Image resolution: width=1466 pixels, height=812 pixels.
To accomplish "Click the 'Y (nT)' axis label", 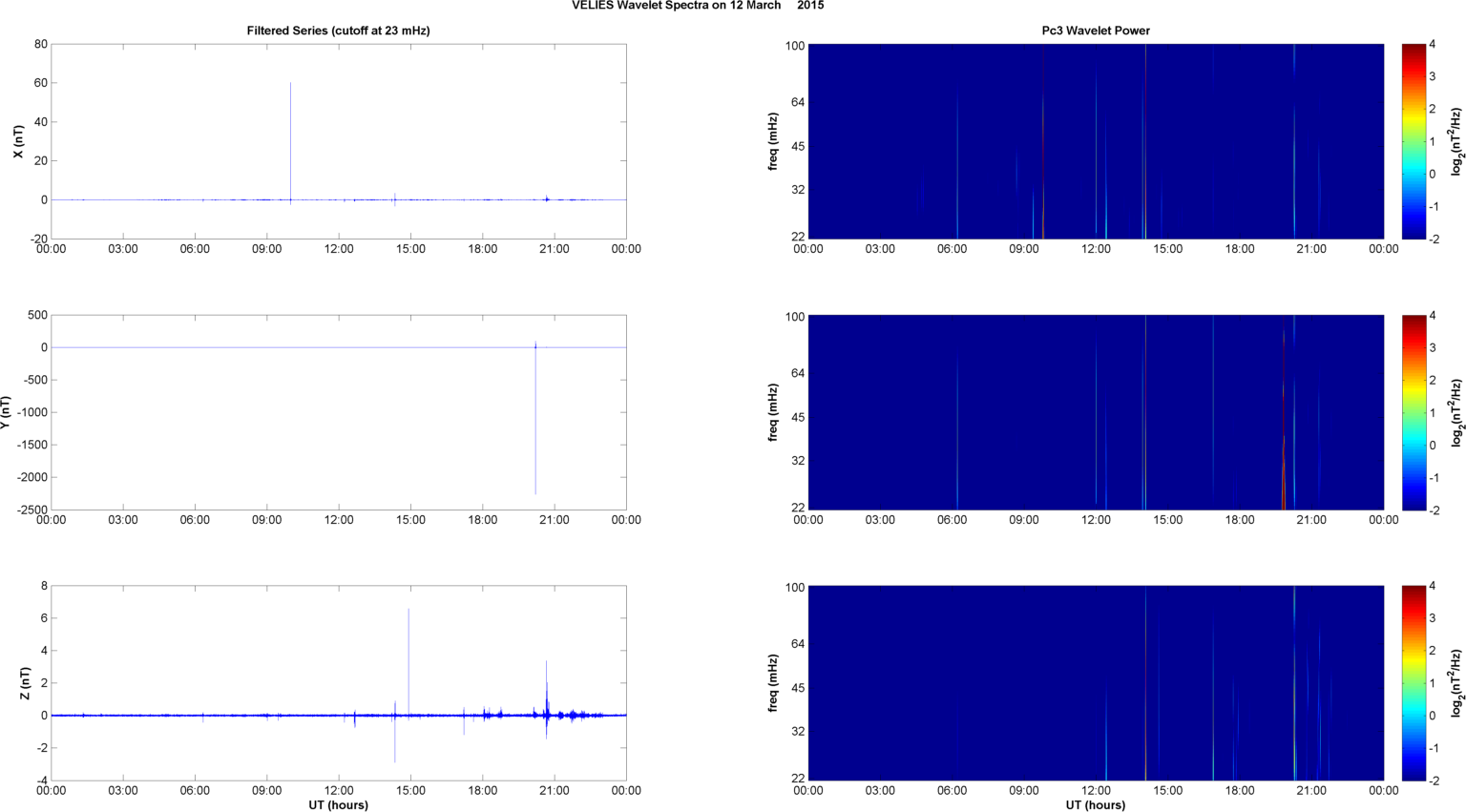I will click(6, 412).
